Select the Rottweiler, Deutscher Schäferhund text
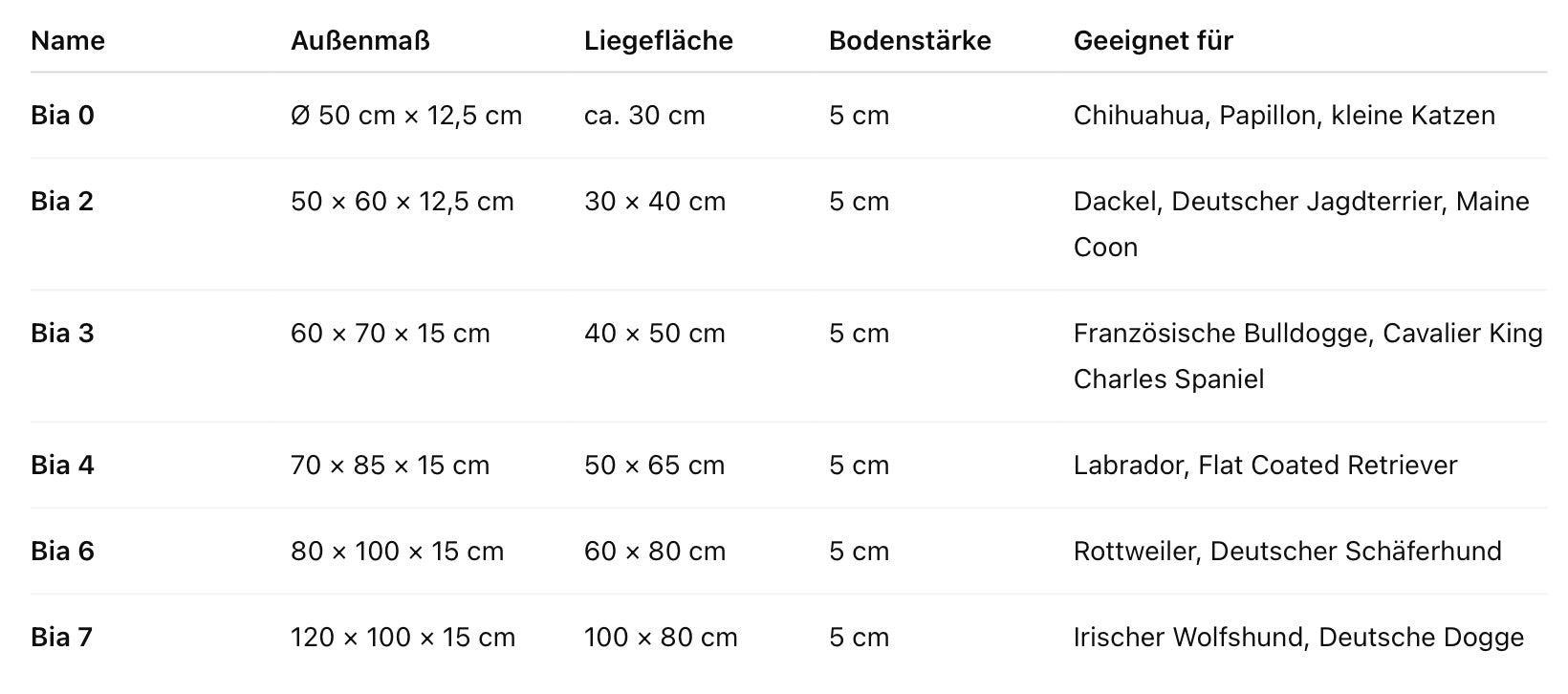This screenshot has height=694, width=1568. tap(1287, 552)
